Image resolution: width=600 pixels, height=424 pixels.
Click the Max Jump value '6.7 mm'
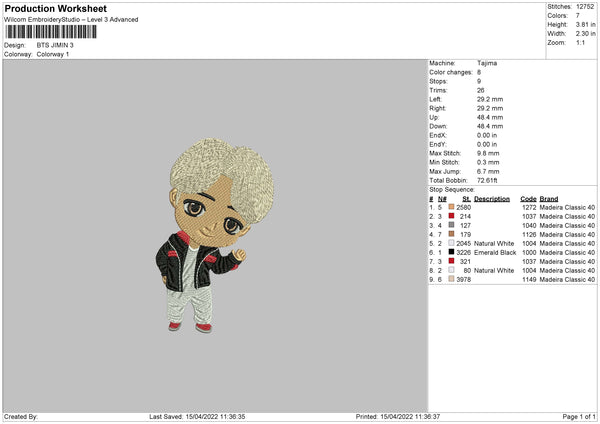(x=488, y=171)
